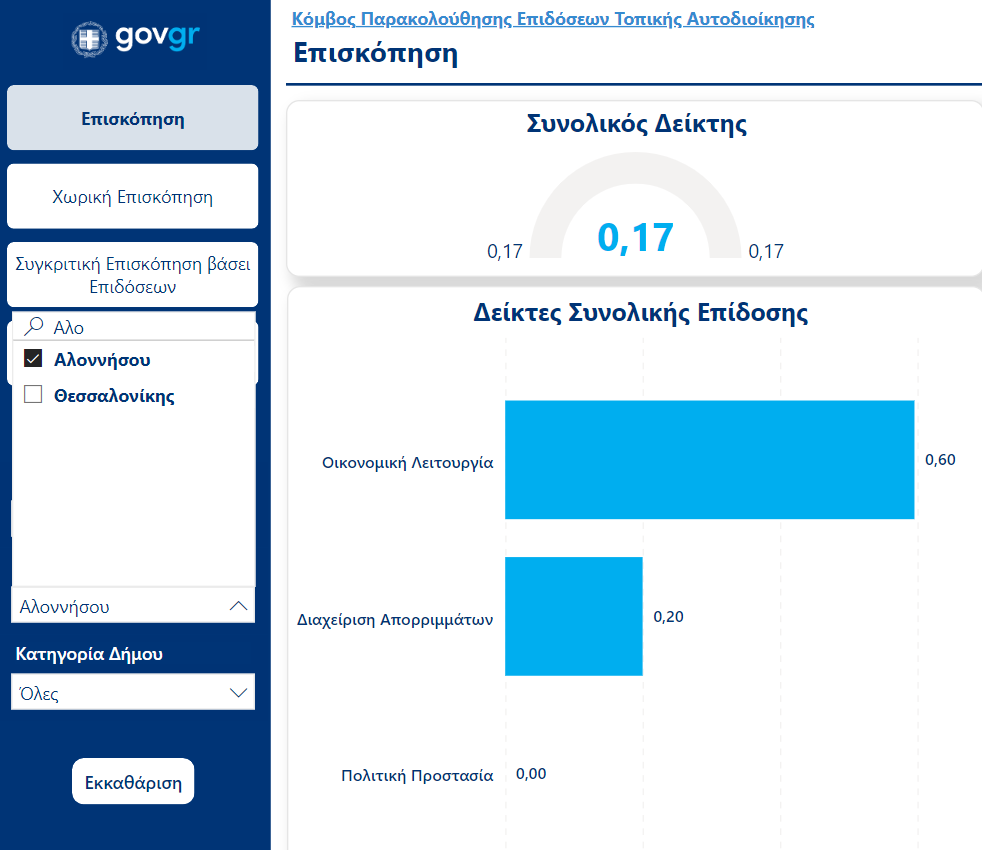Open the Κόμβος Παρακολούθησης Επιδόσεων Τοπικής Αυτοδιοίκησης link
This screenshot has width=982, height=850.
click(x=552, y=19)
